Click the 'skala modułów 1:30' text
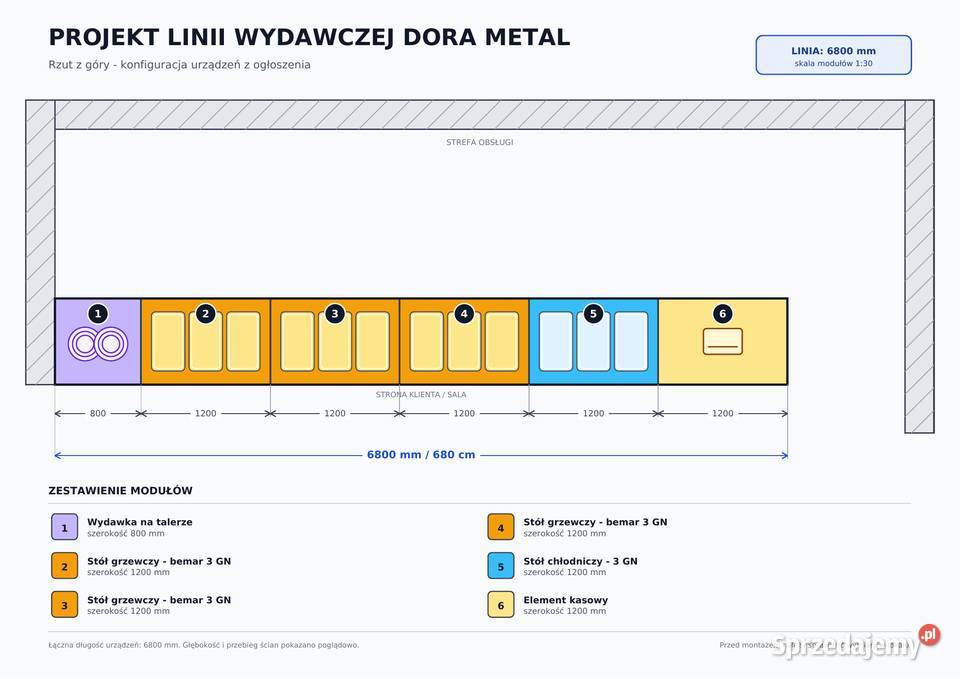Image resolution: width=960 pixels, height=679 pixels. pyautogui.click(x=833, y=64)
